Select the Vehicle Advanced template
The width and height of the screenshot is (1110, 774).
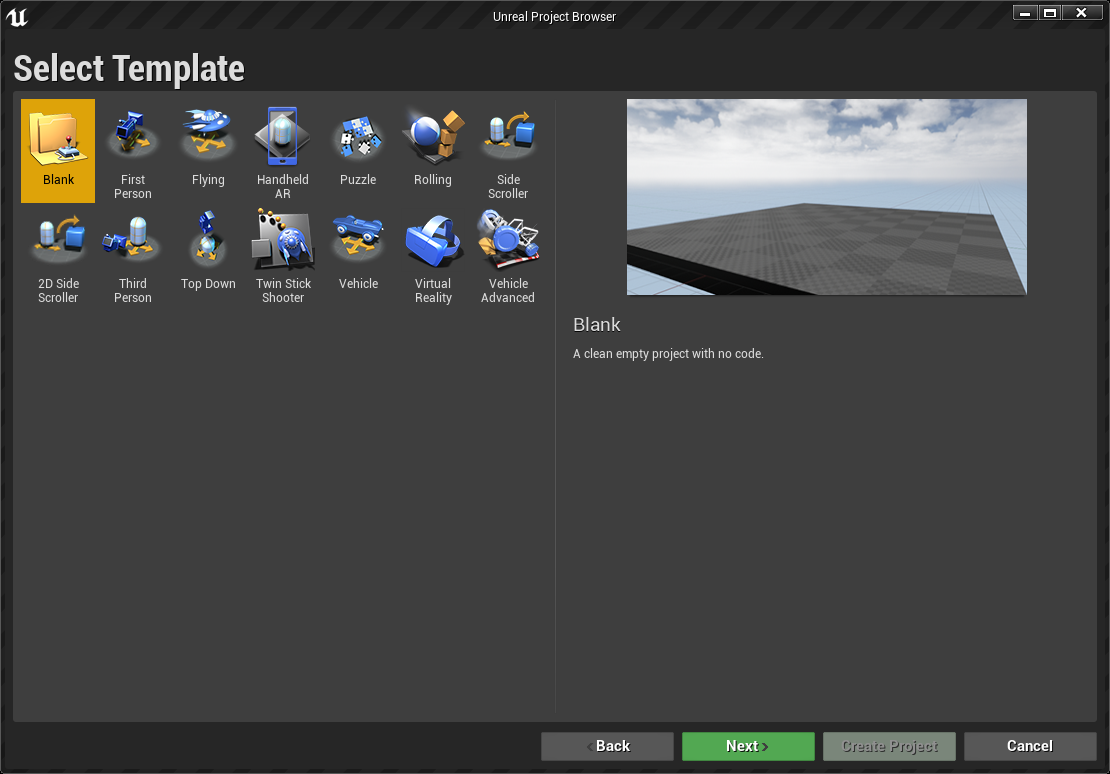click(x=508, y=255)
